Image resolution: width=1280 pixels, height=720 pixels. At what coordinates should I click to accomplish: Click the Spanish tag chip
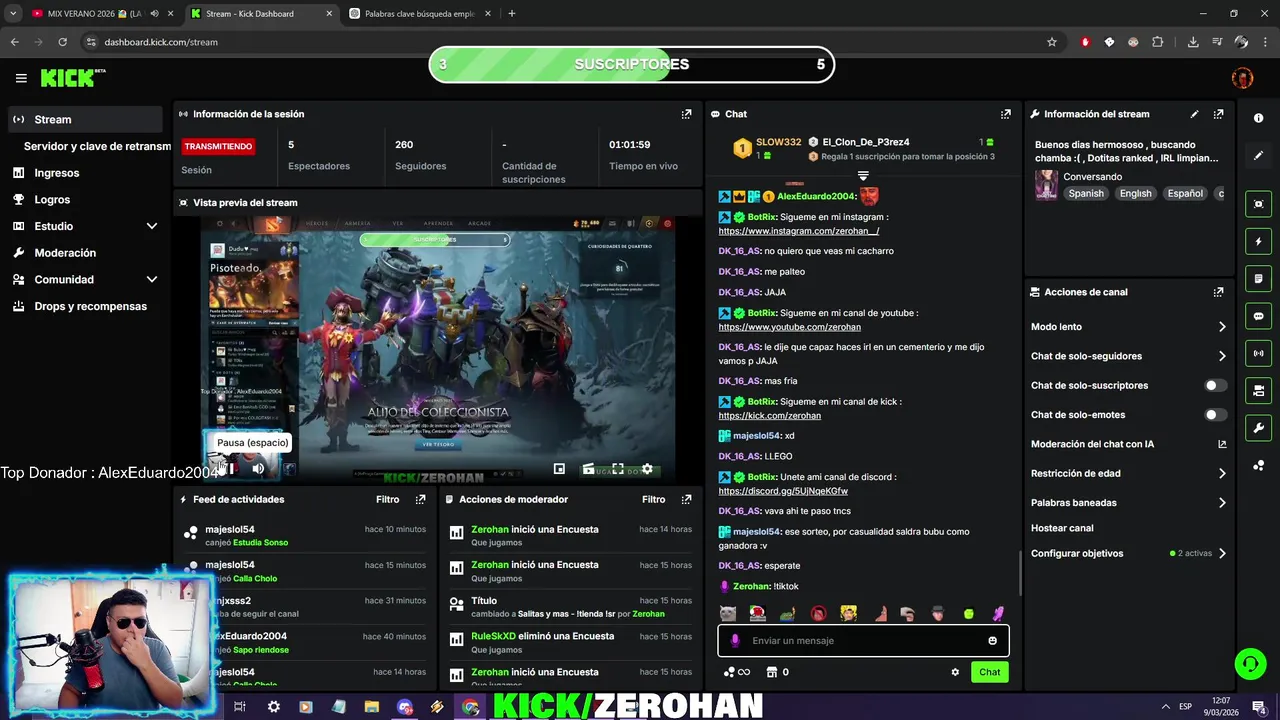coord(1086,193)
